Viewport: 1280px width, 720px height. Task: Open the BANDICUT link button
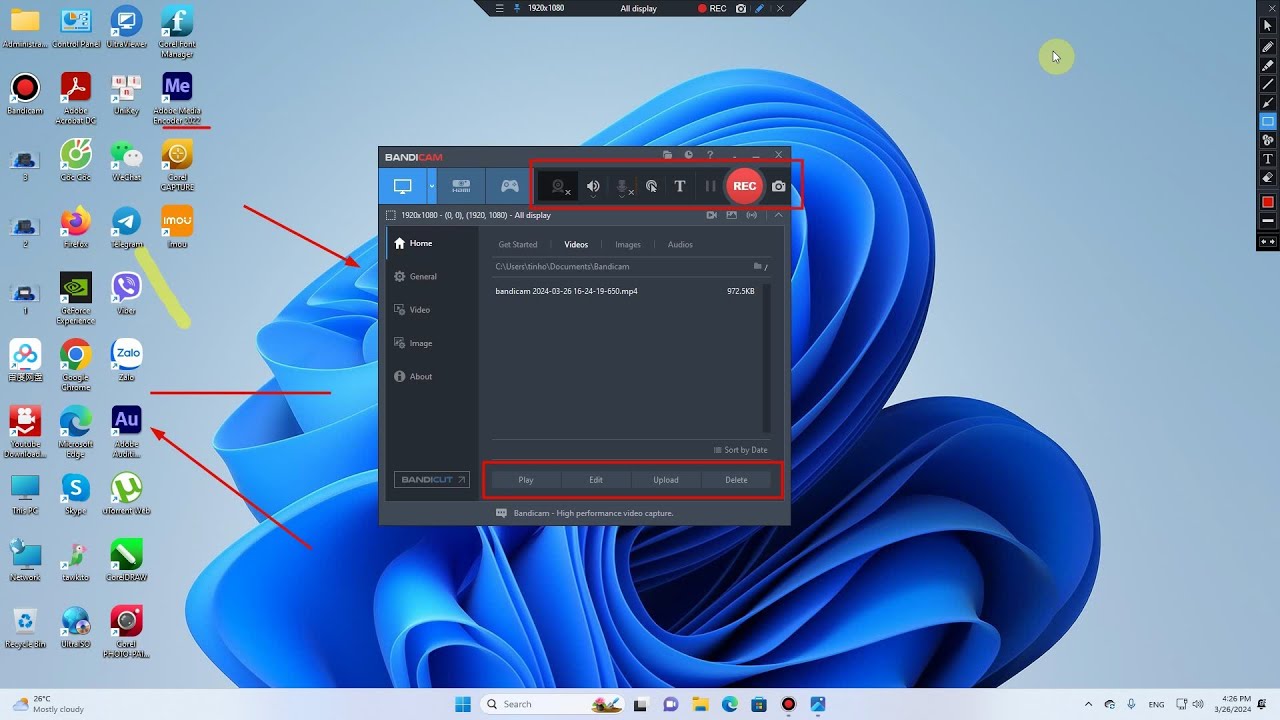431,480
